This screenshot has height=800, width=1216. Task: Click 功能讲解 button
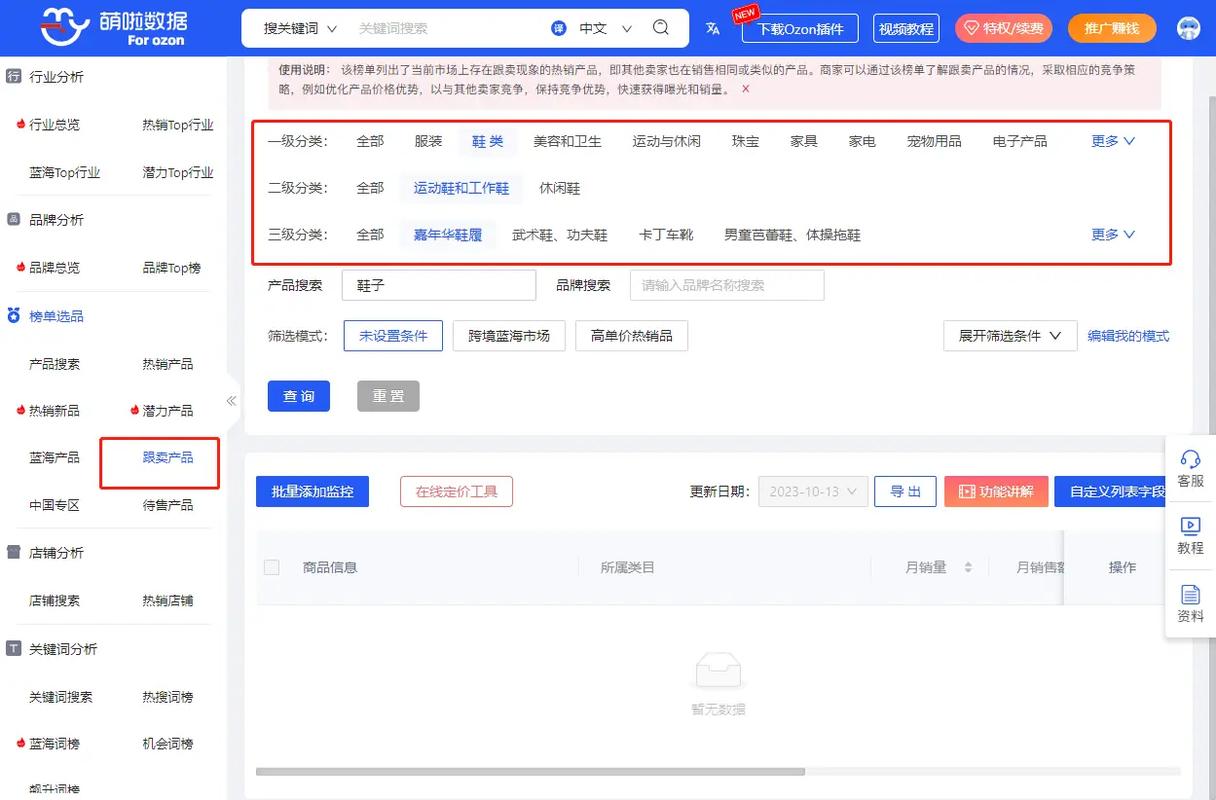(996, 492)
